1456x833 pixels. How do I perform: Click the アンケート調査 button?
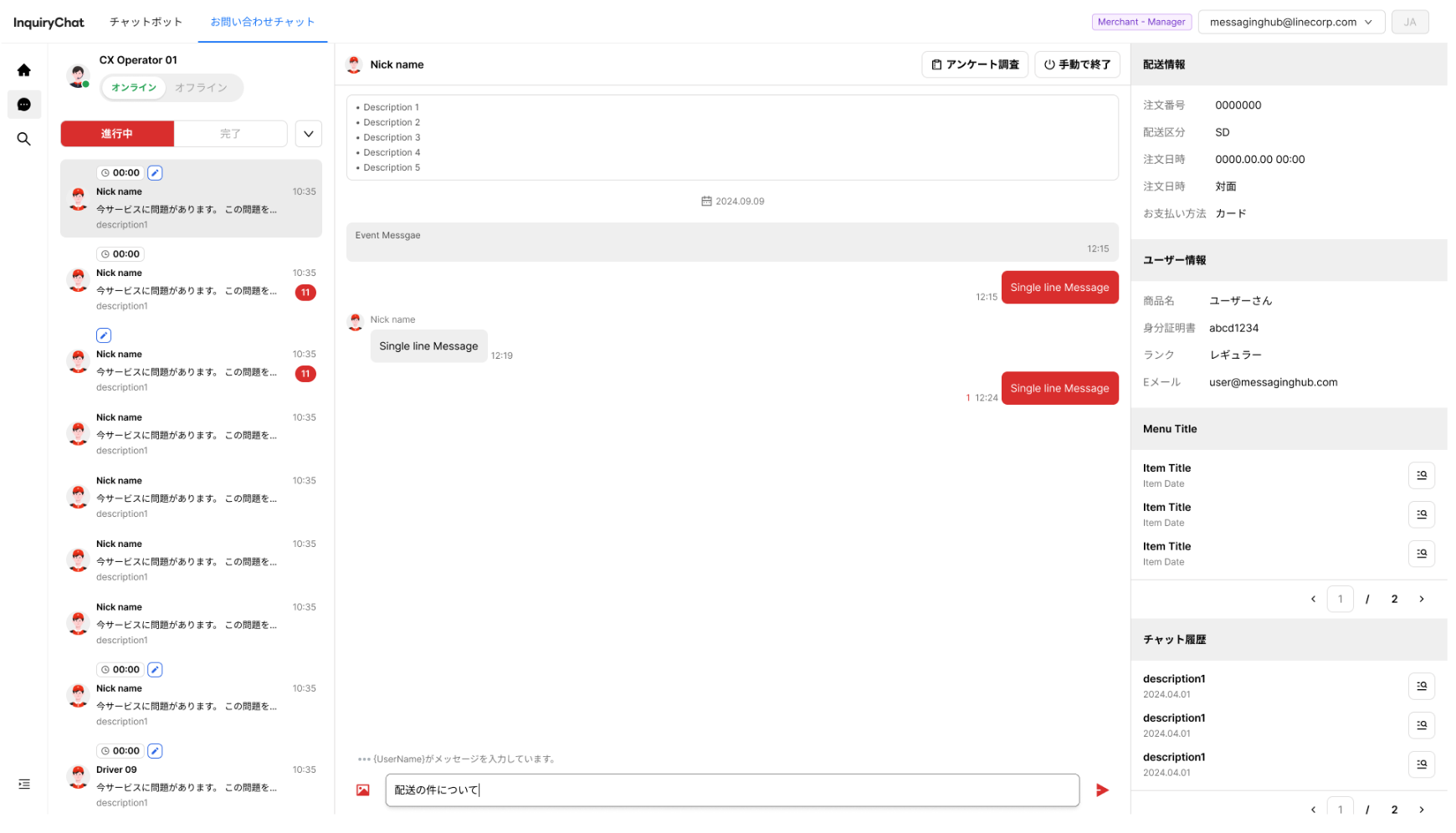(x=975, y=64)
